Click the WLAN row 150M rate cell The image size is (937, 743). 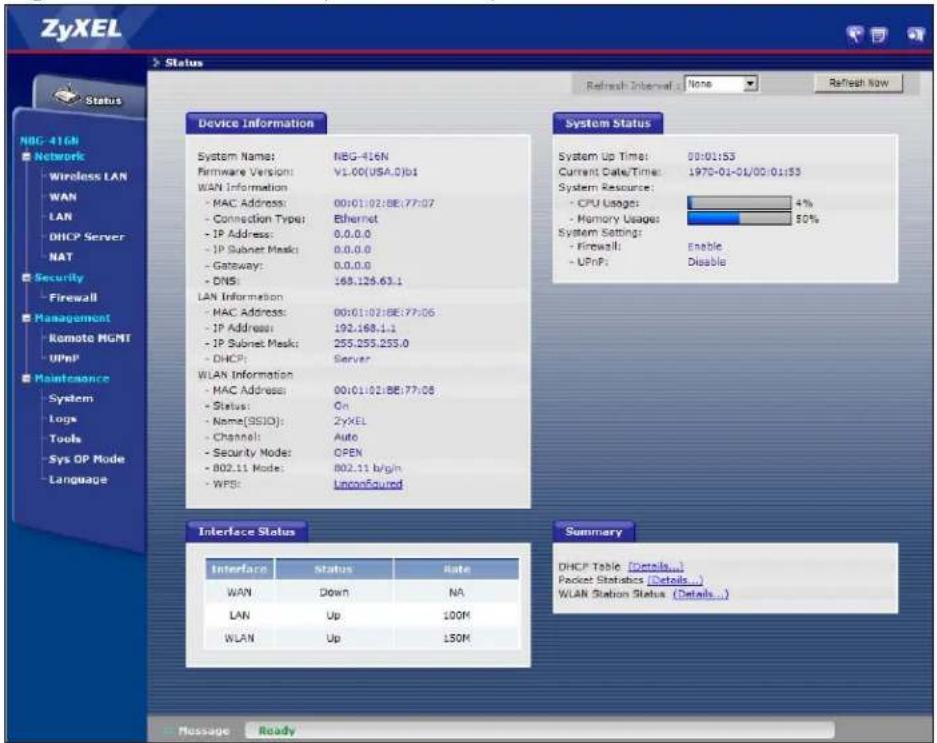pyautogui.click(x=457, y=638)
